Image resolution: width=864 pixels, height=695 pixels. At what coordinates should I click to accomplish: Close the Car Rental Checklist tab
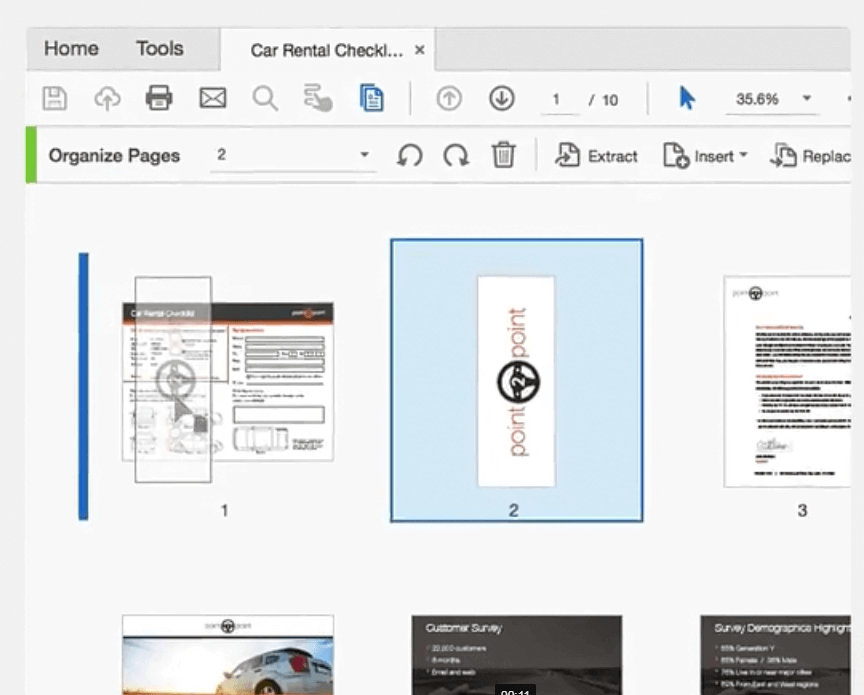click(420, 49)
